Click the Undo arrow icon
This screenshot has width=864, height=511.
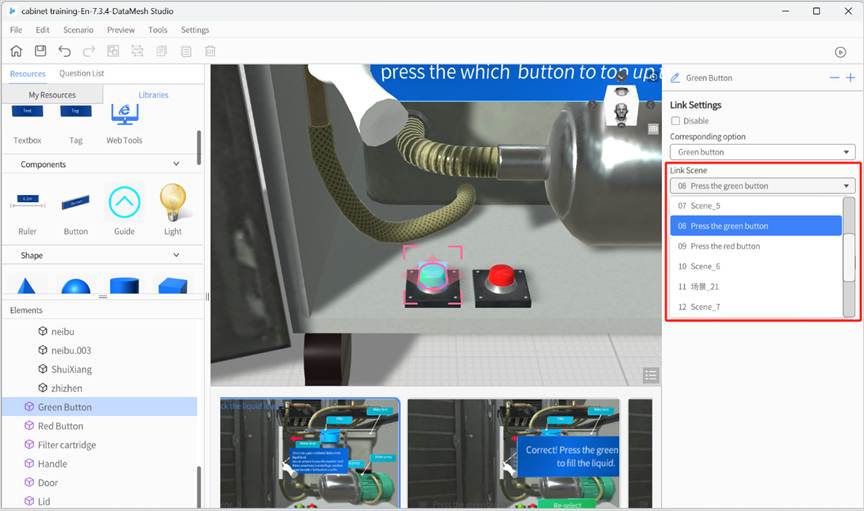coord(65,51)
